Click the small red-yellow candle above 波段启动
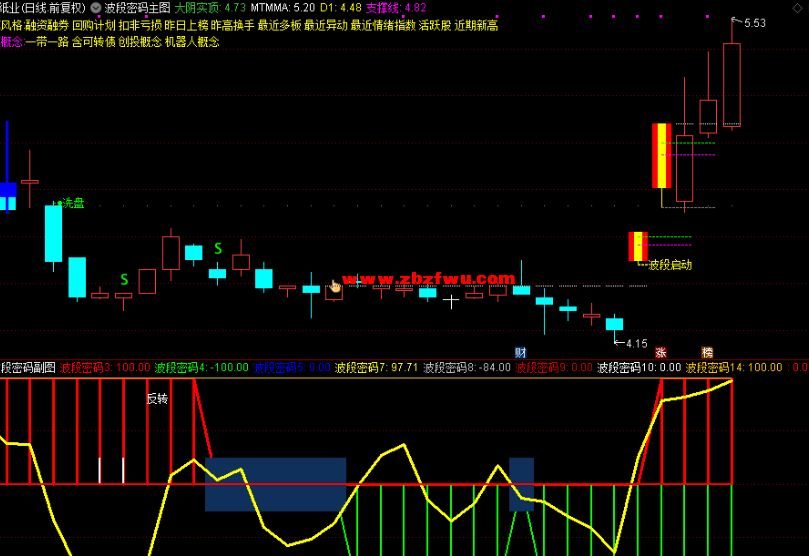This screenshot has height=556, width=809. [x=638, y=247]
